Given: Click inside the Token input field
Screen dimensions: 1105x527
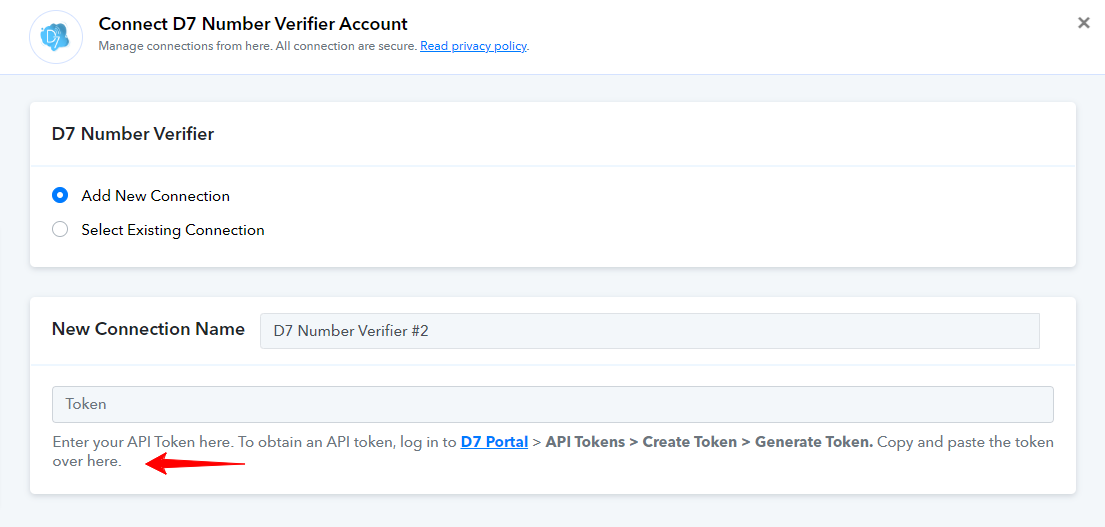Looking at the screenshot, I should pos(552,404).
